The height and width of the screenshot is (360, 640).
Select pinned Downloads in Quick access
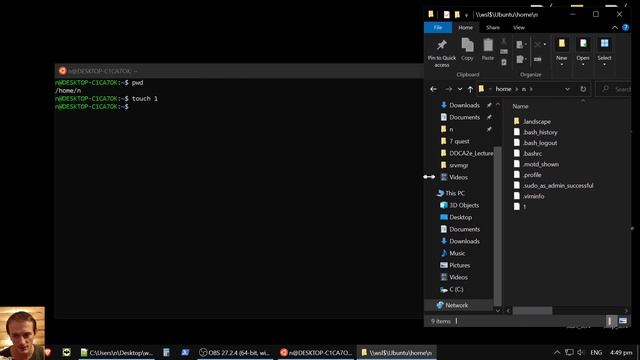coord(464,105)
